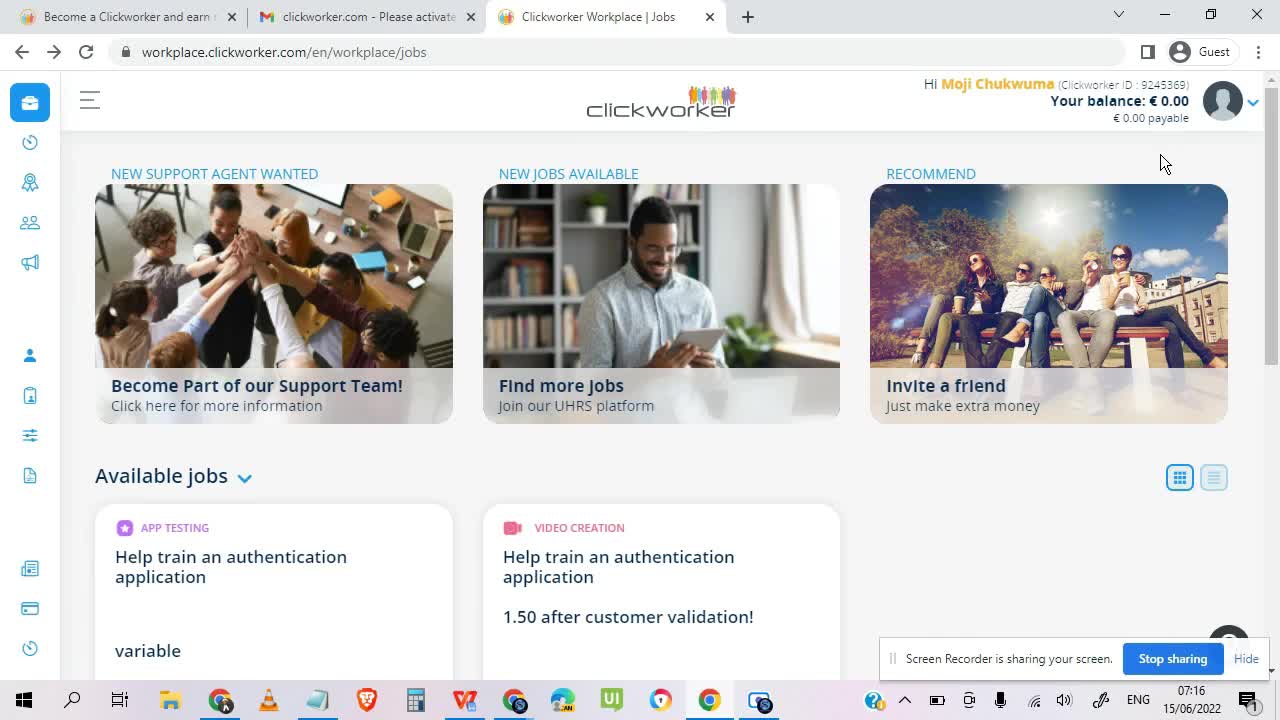
Task: Open the sliders settings icon in sidebar
Action: (x=30, y=436)
